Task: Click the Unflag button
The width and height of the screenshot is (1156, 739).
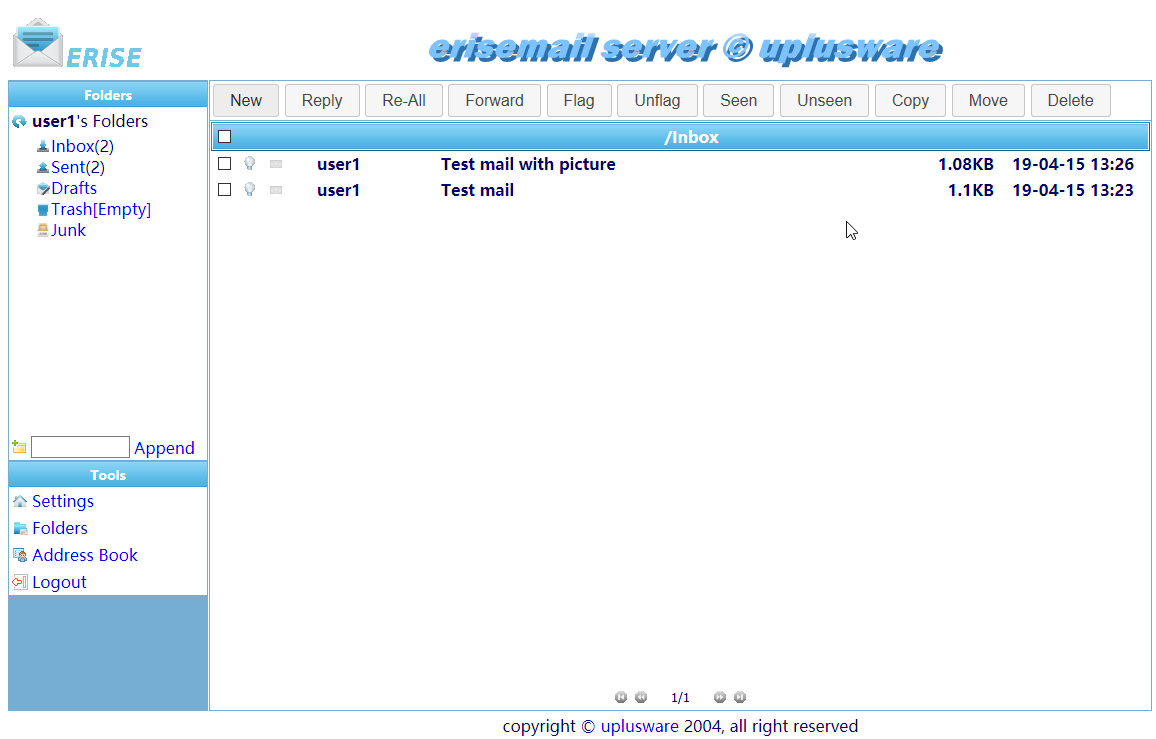Action: [658, 100]
